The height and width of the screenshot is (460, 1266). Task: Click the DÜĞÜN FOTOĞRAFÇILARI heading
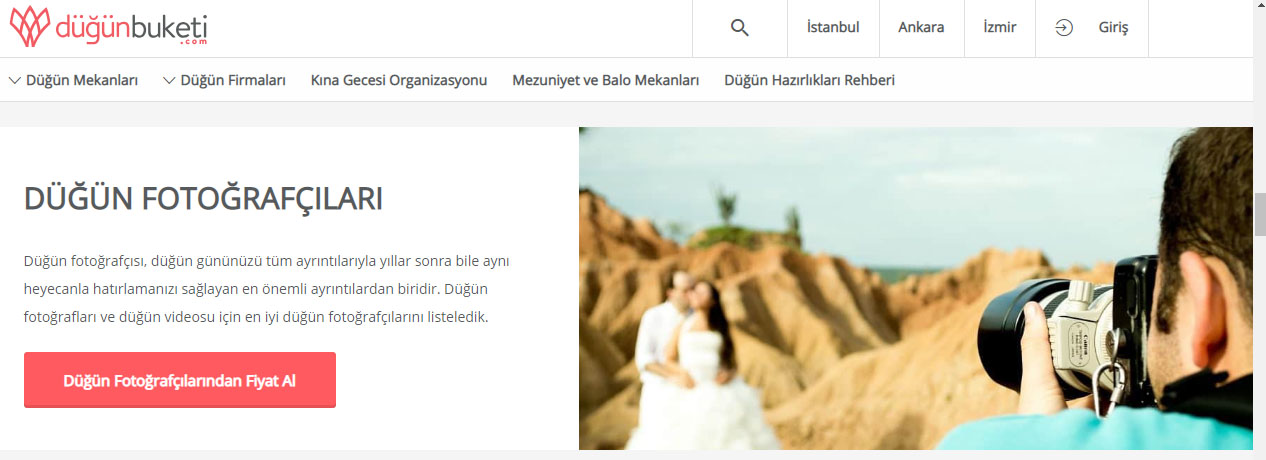click(203, 199)
